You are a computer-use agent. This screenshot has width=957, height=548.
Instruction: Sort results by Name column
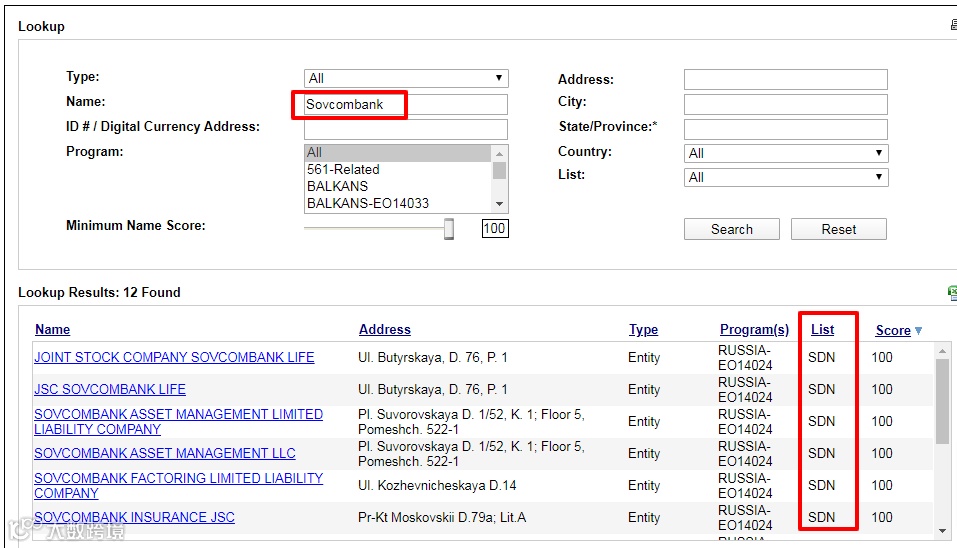click(x=52, y=330)
